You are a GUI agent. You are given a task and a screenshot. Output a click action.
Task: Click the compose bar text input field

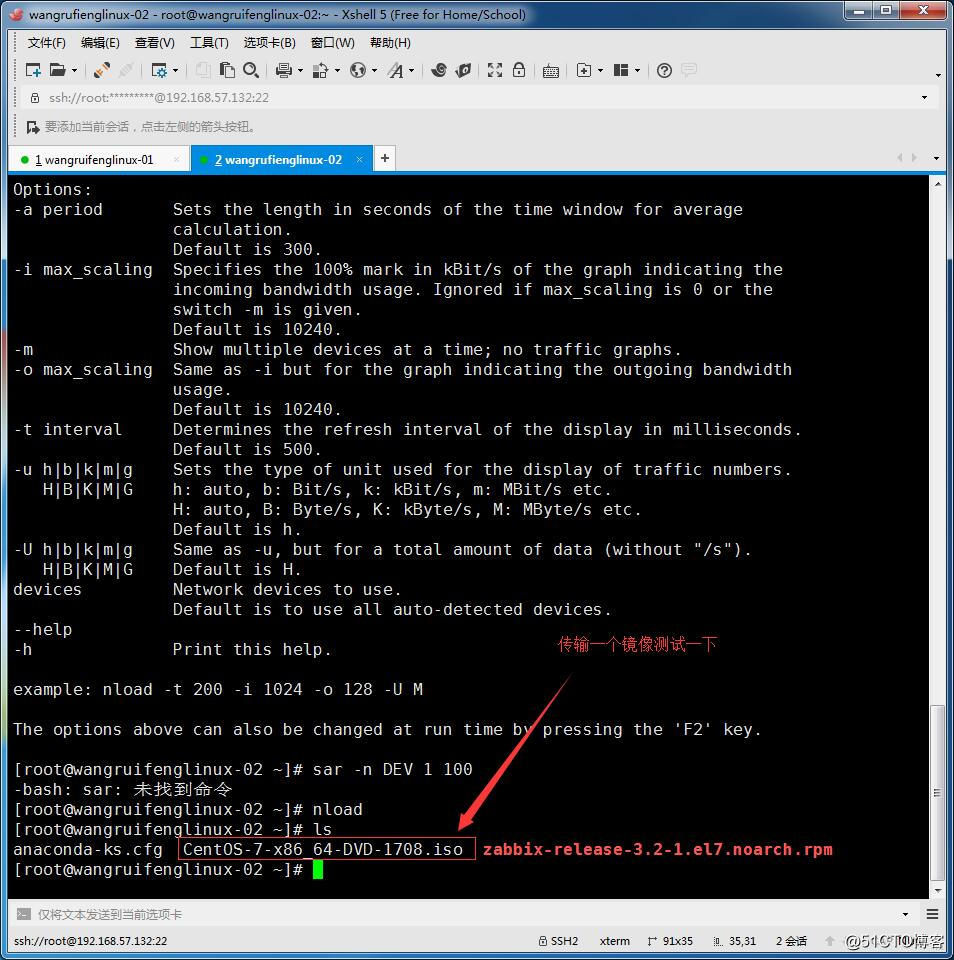click(465, 914)
